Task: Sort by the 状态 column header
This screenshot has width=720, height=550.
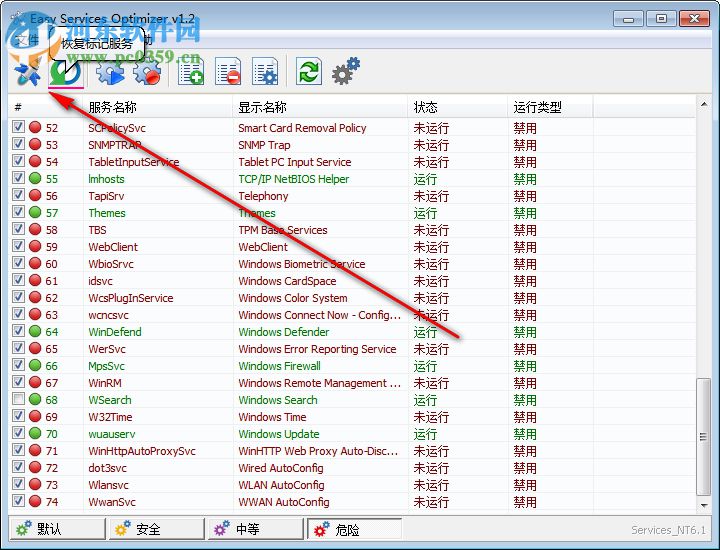Action: [x=458, y=107]
